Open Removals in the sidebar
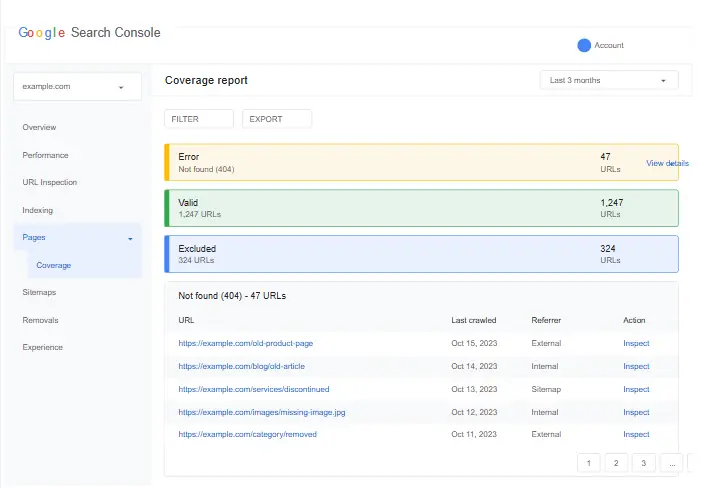Viewport: 707px width, 488px height. pos(41,320)
